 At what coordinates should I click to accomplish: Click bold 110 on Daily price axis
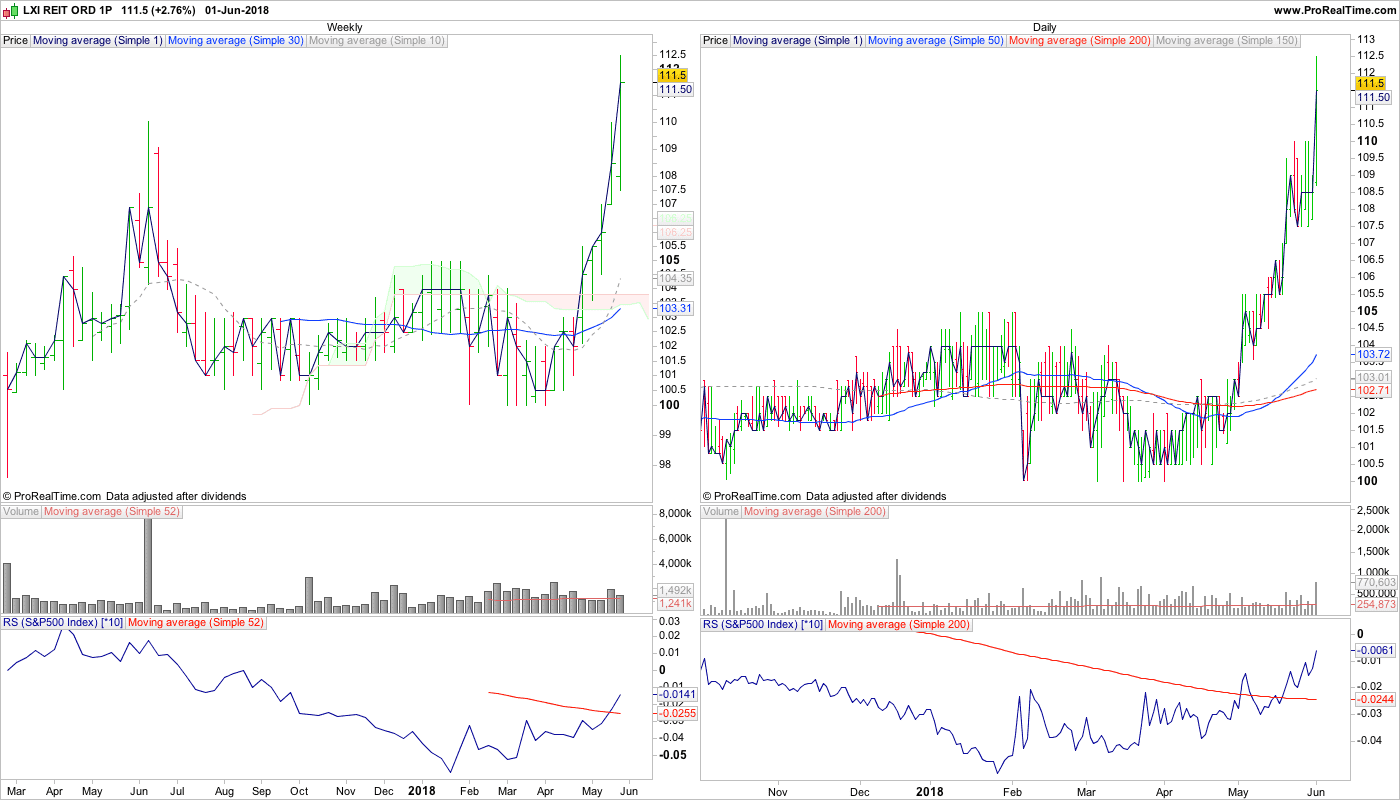[x=1366, y=141]
